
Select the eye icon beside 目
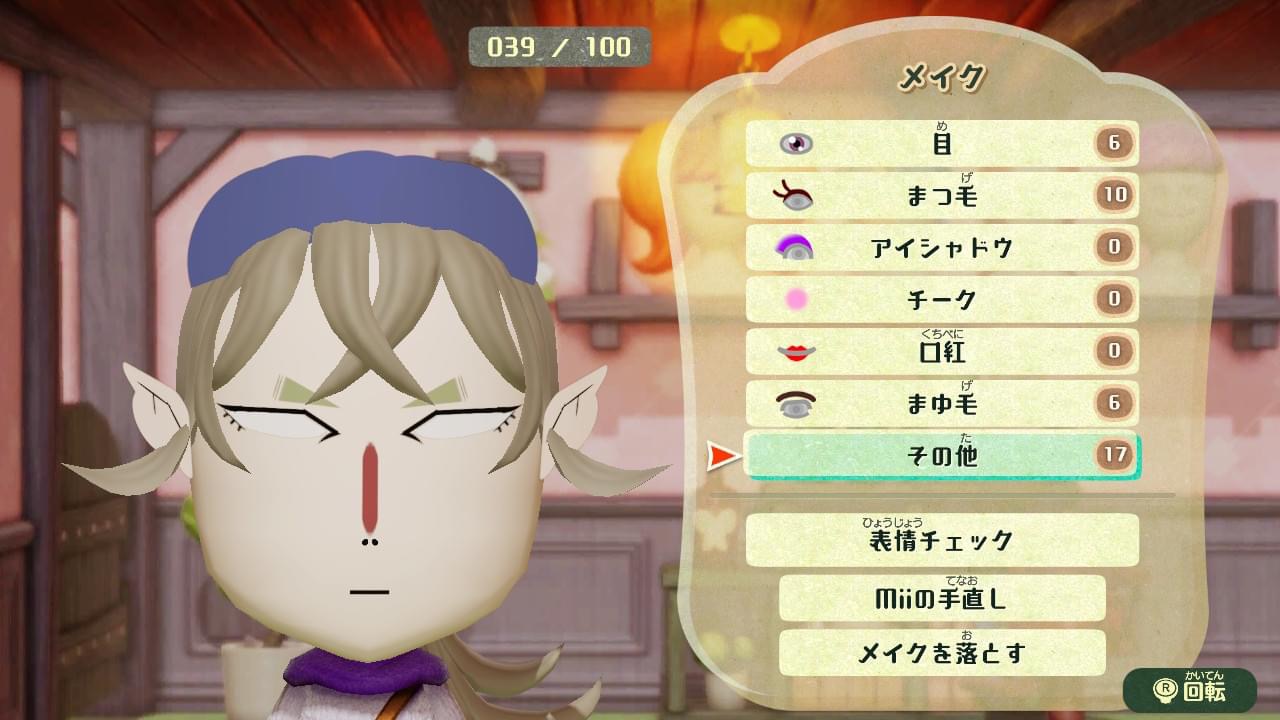796,144
